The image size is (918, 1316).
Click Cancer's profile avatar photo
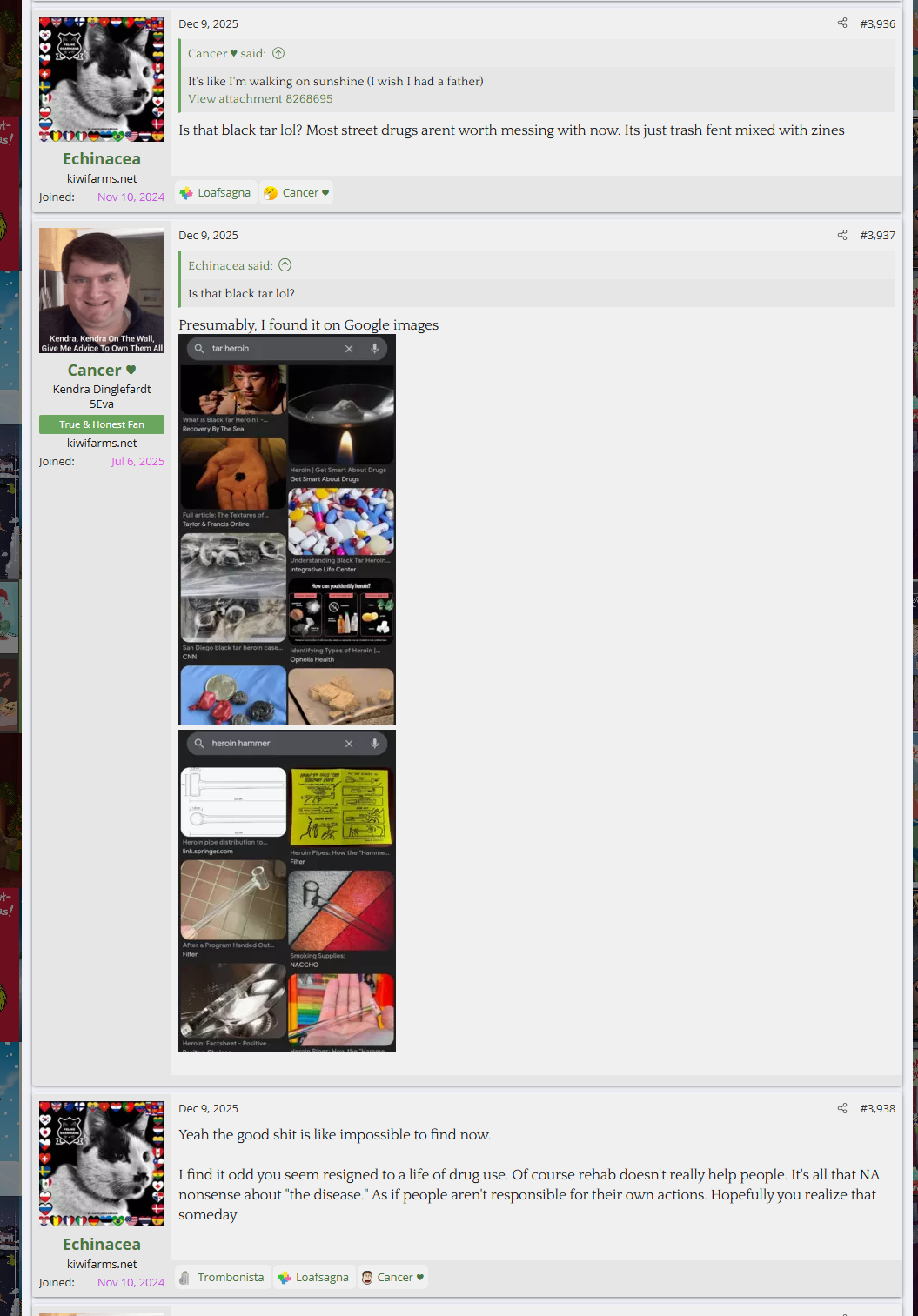(x=102, y=291)
